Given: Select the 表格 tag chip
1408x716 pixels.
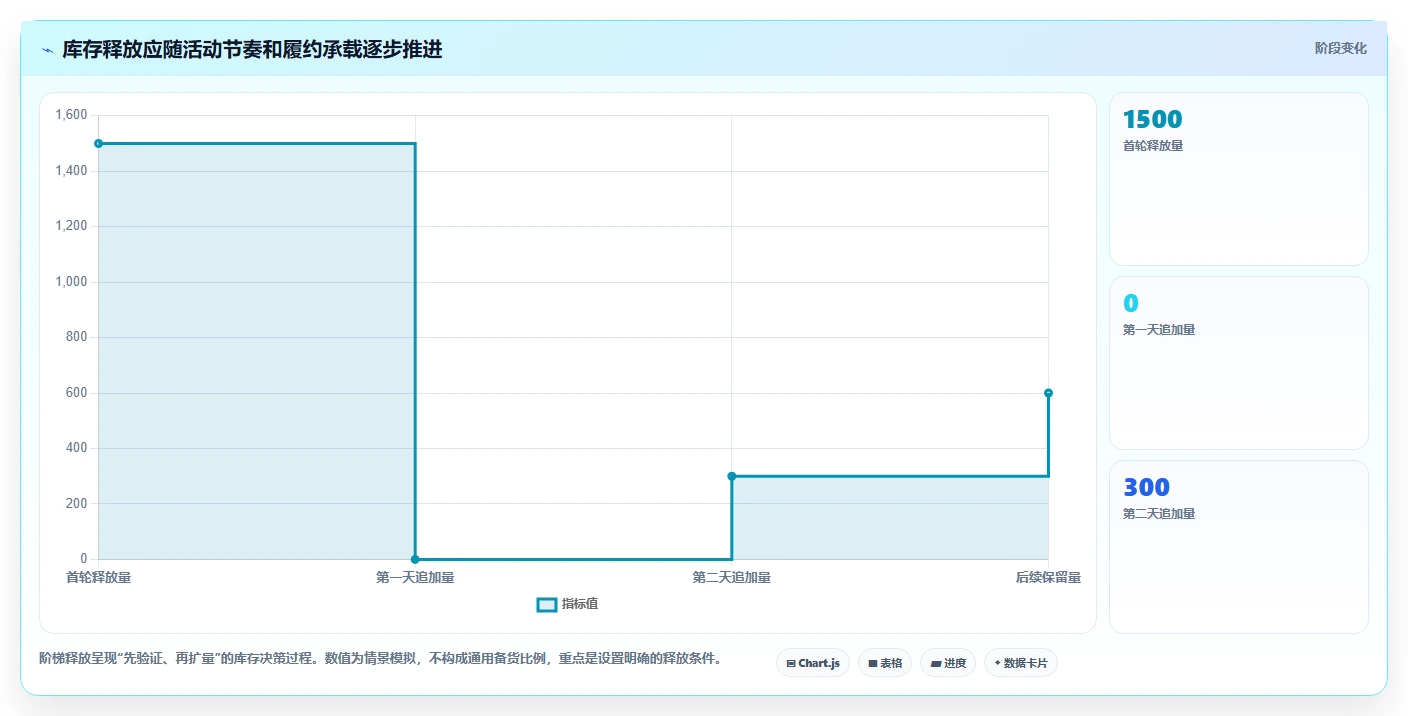Looking at the screenshot, I should [x=885, y=663].
